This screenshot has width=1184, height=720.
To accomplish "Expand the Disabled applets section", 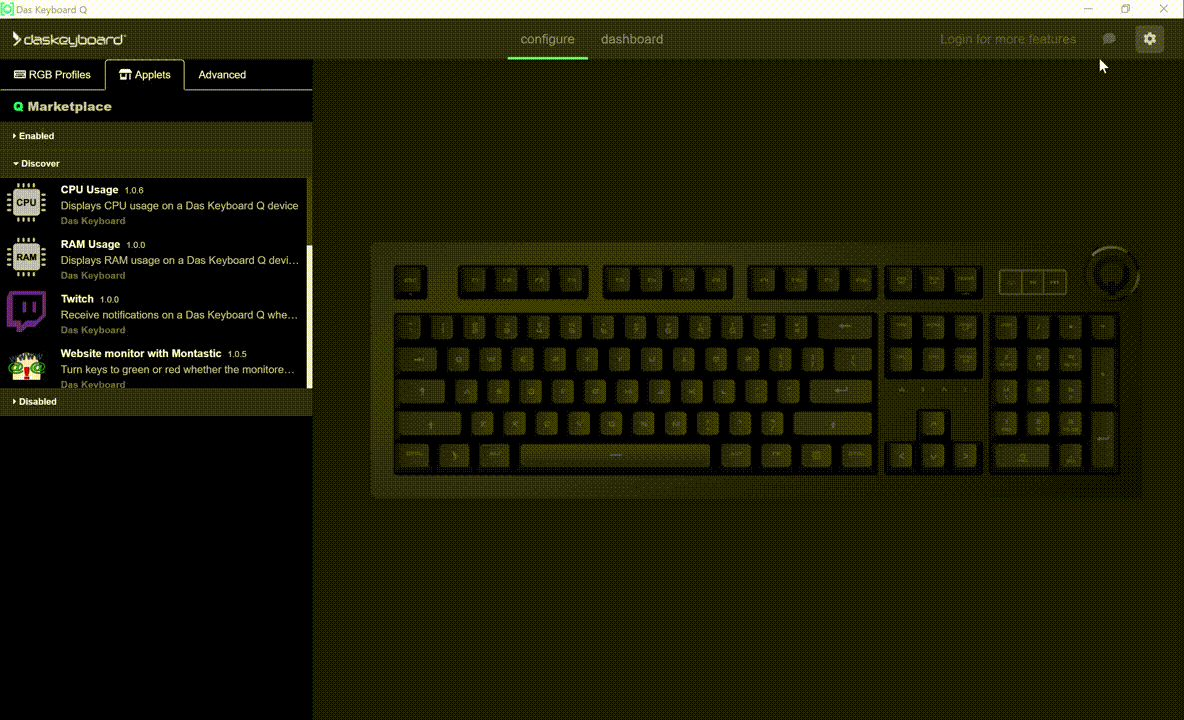I will click(36, 401).
